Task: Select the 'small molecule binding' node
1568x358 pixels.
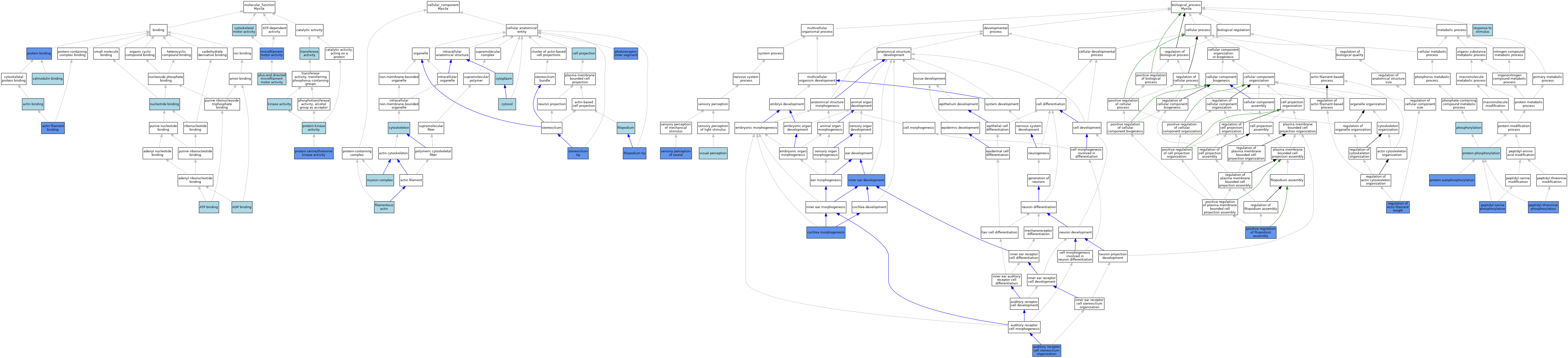Action: point(106,53)
